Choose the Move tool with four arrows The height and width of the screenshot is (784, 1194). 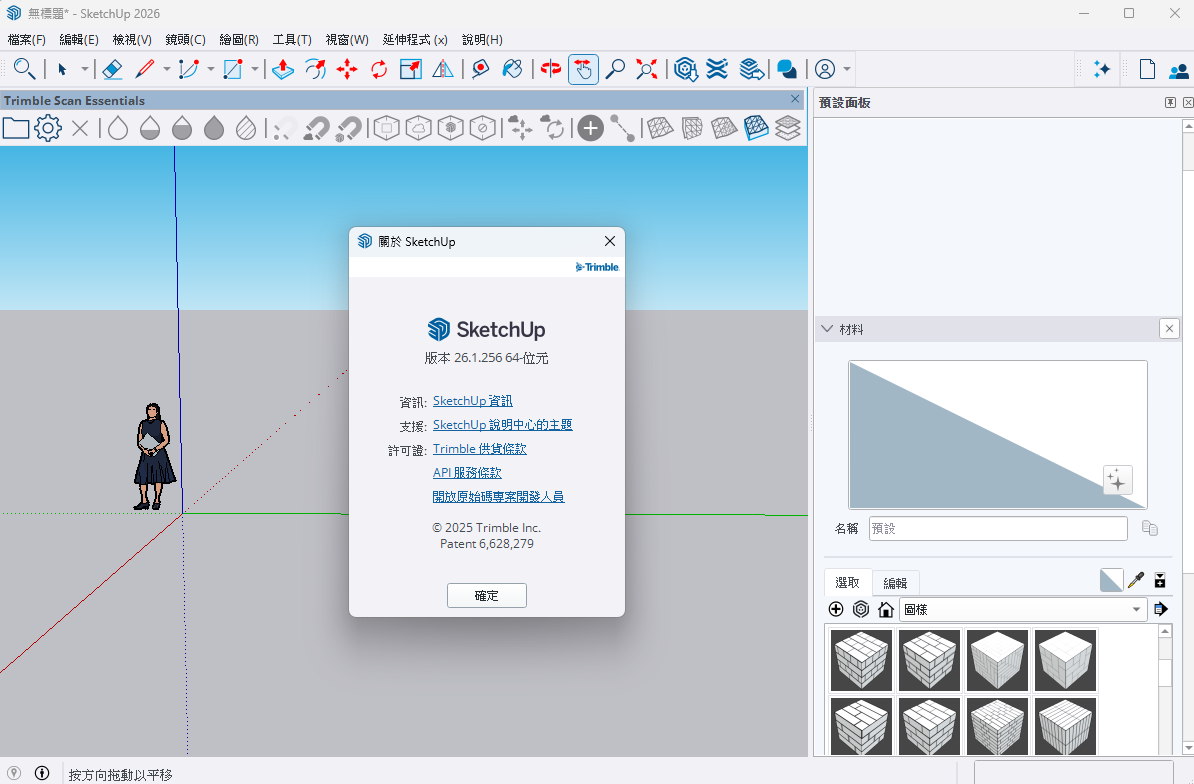click(x=347, y=69)
